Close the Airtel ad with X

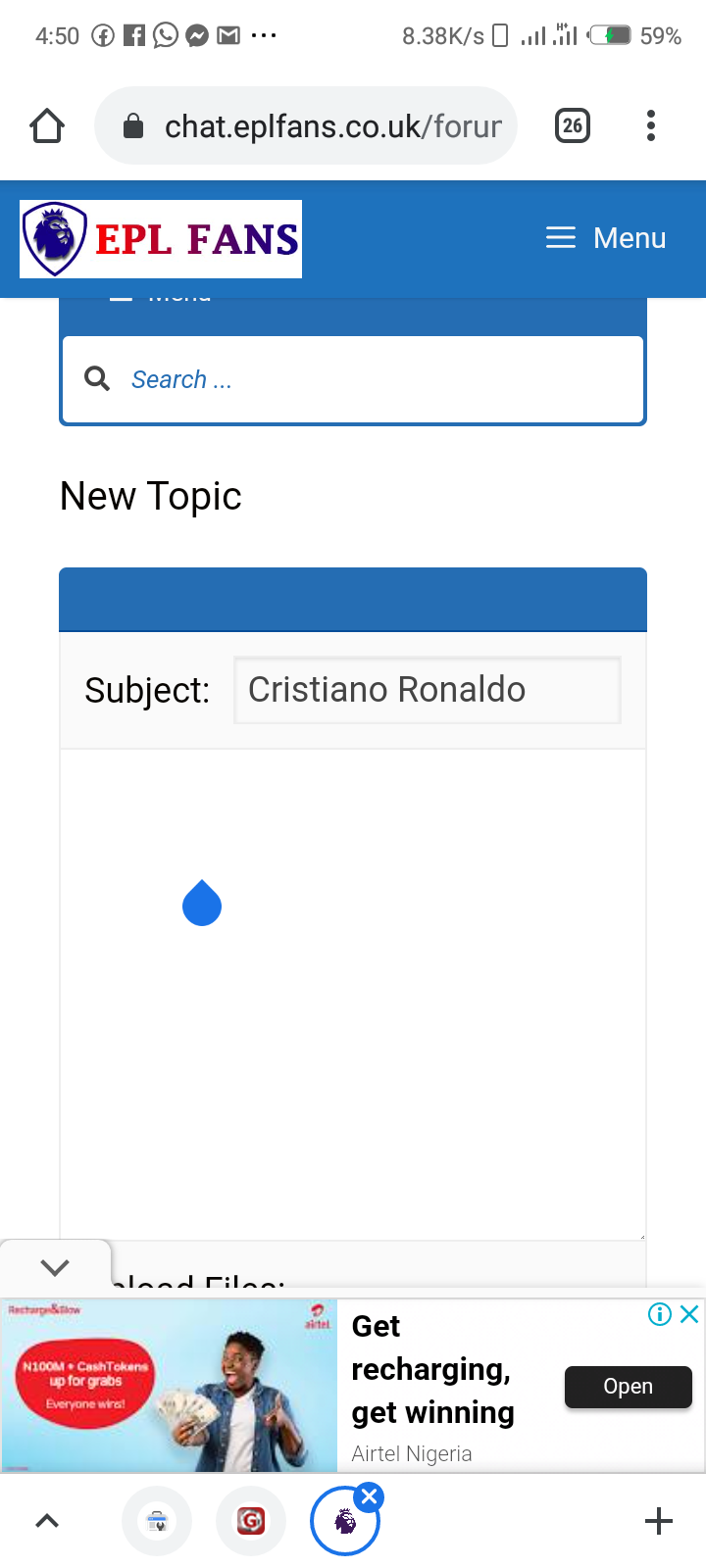pos(689,1314)
